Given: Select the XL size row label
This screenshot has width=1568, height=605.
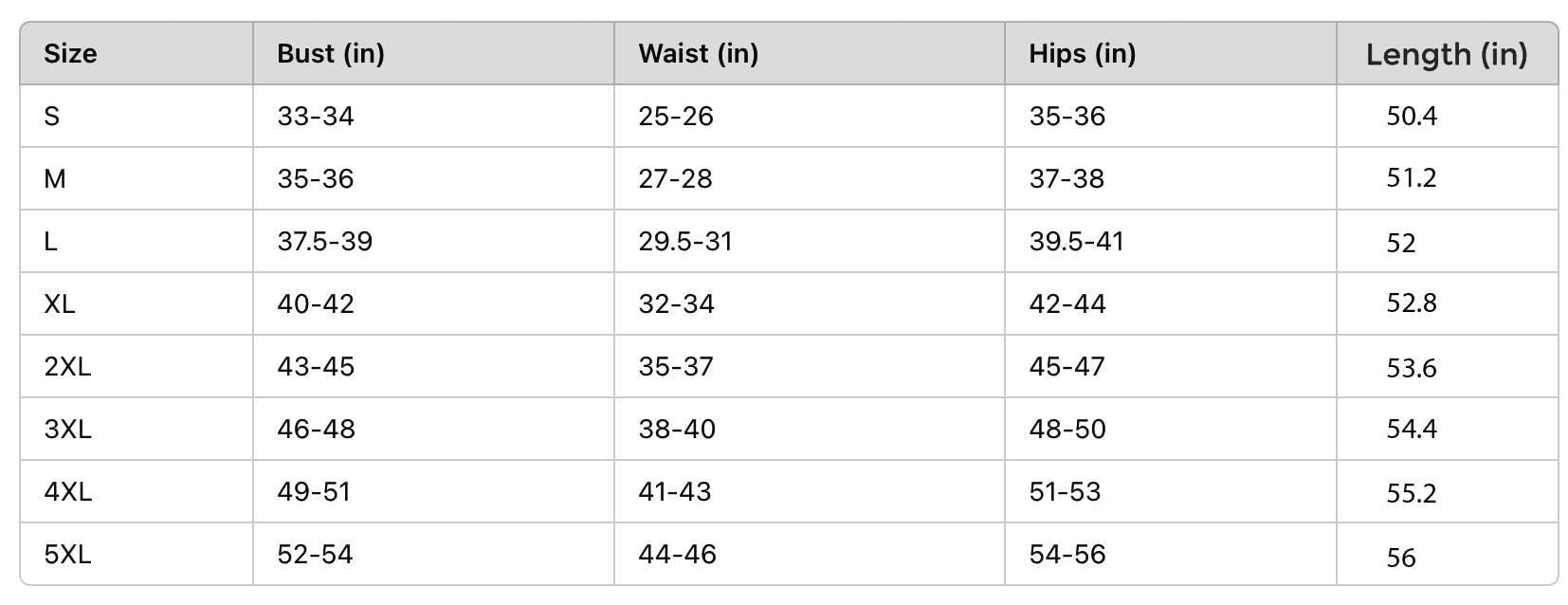Looking at the screenshot, I should click(x=59, y=304).
